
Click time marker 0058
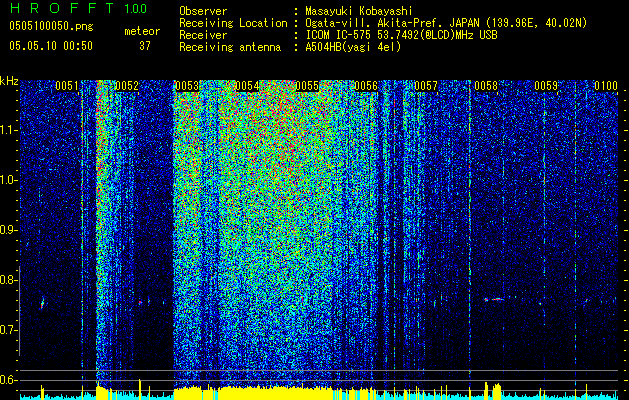pyautogui.click(x=486, y=86)
